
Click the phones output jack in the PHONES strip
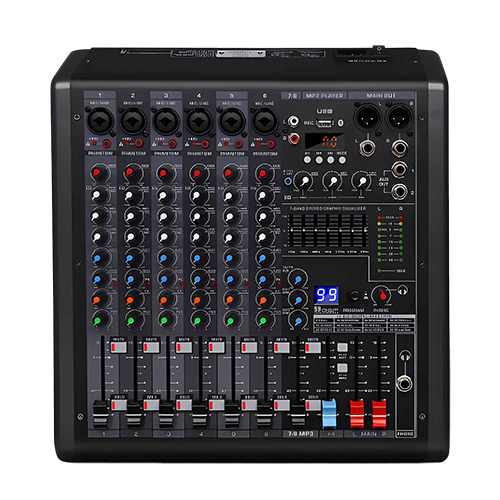point(404,384)
